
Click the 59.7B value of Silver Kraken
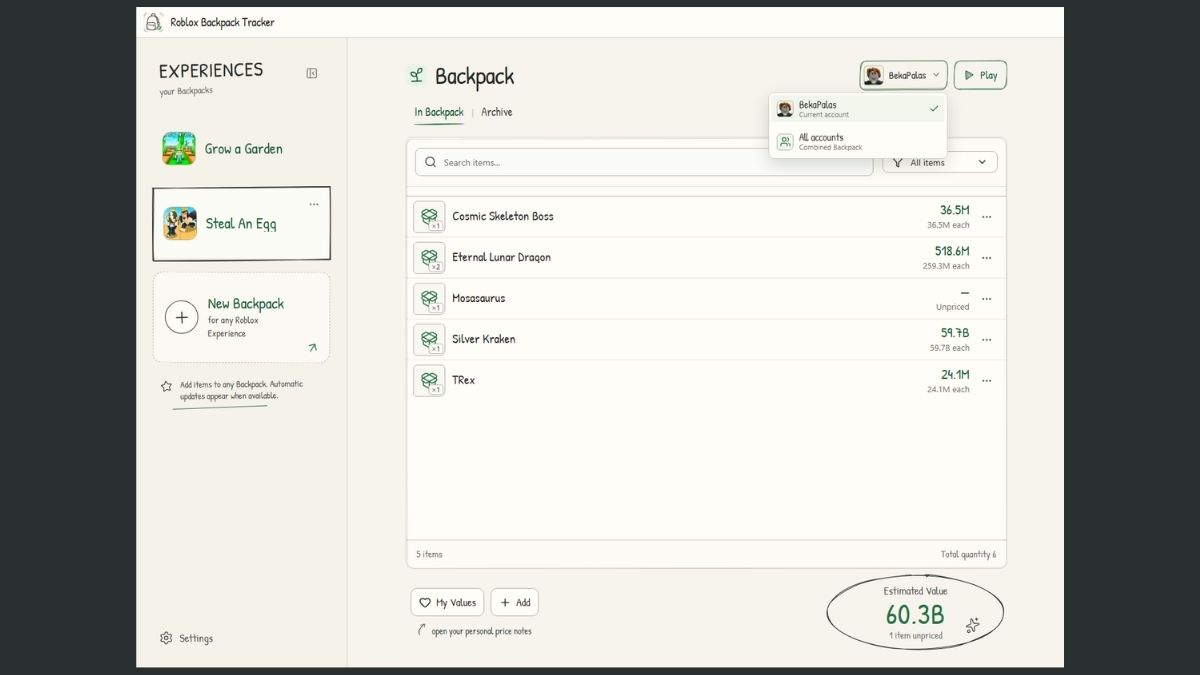point(955,332)
